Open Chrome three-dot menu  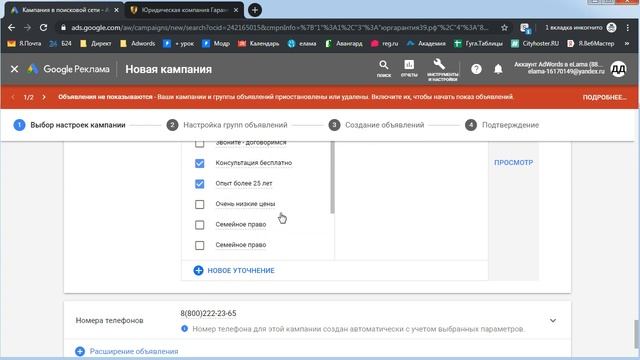[x=628, y=27]
